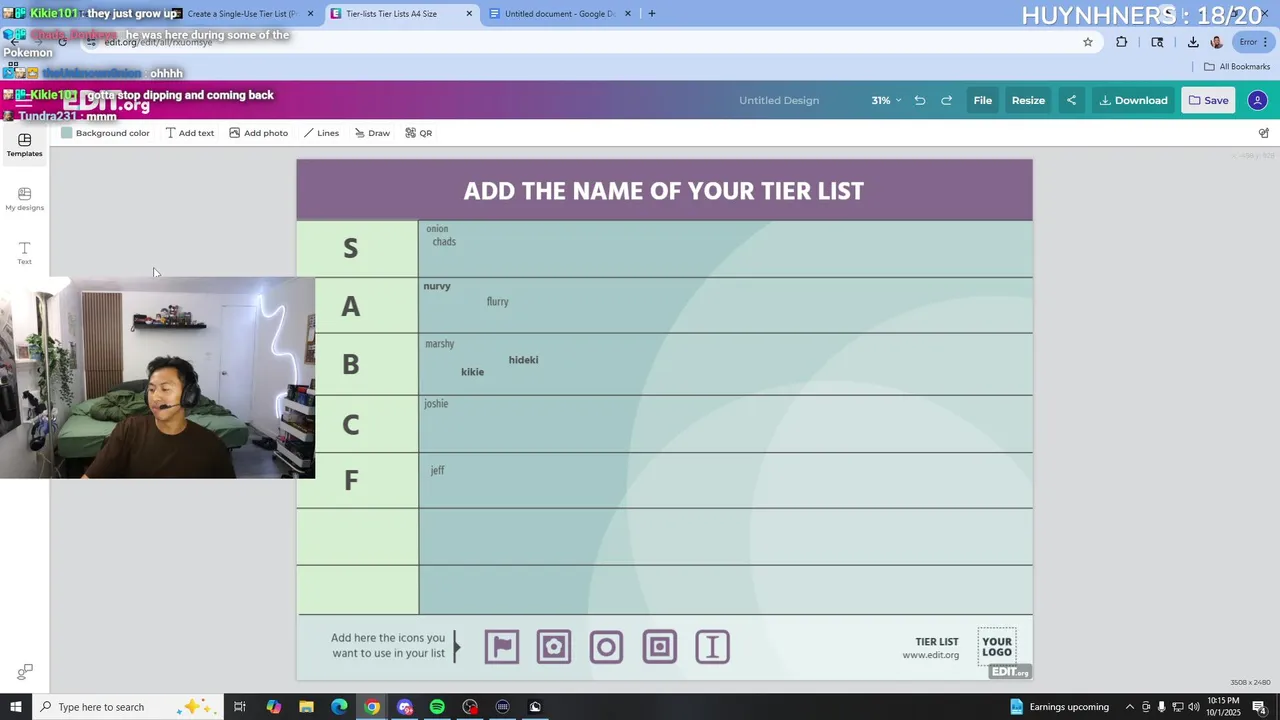This screenshot has height=720, width=1280.
Task: Open the File menu
Action: [x=983, y=100]
